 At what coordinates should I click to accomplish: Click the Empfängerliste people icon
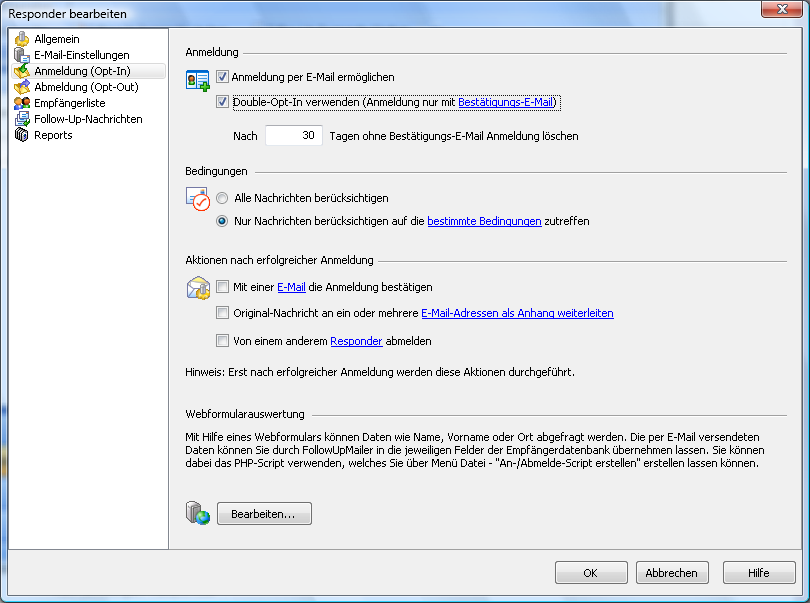click(x=22, y=103)
